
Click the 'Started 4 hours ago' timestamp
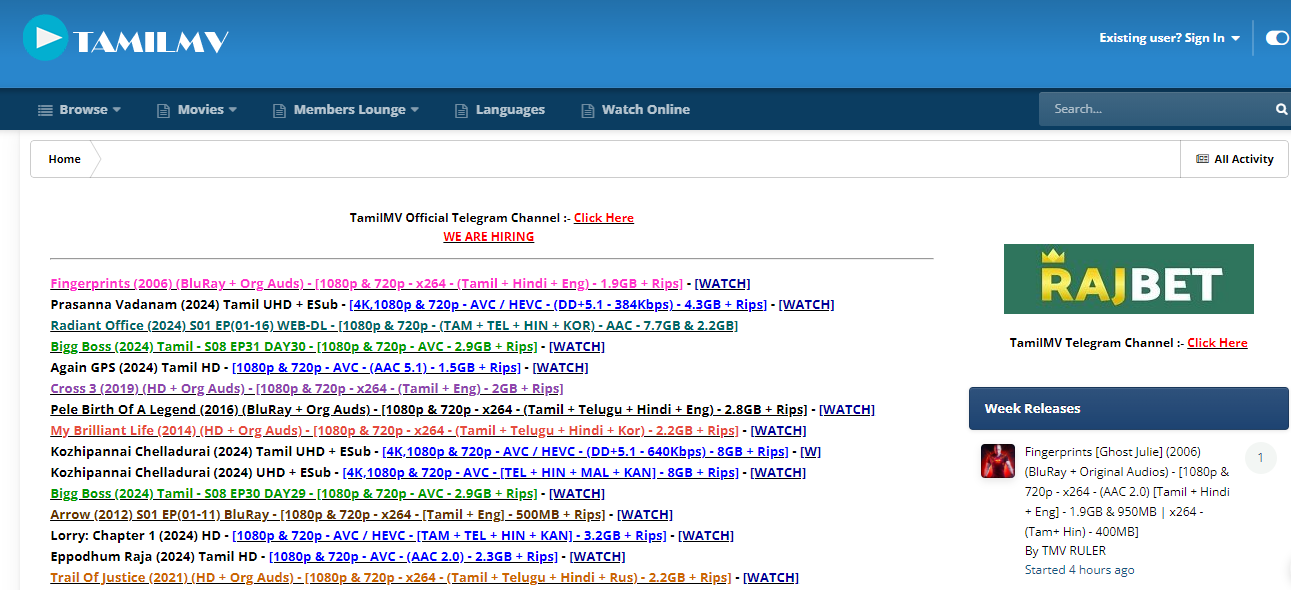[1080, 570]
